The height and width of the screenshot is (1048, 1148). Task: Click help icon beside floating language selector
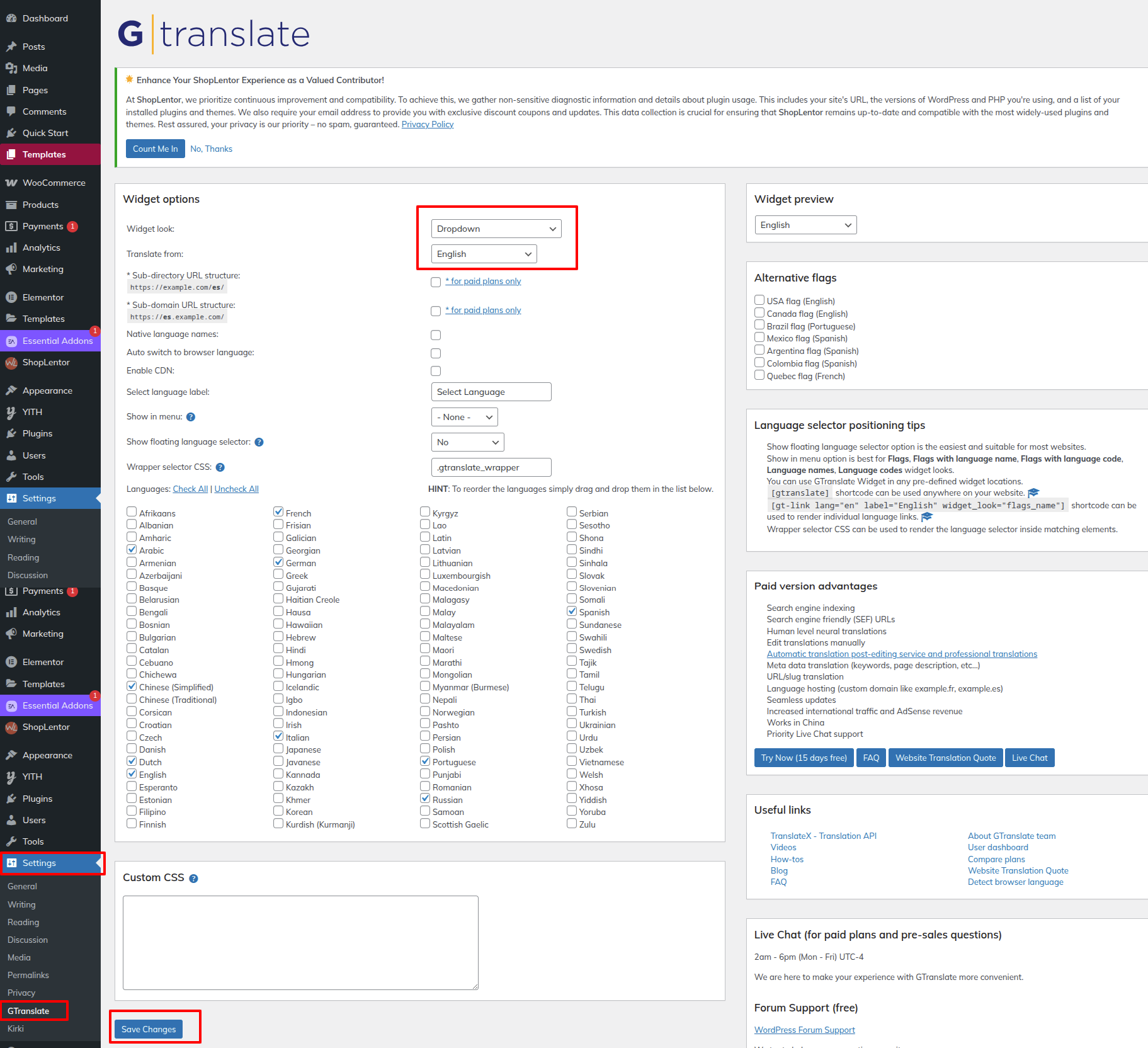(x=259, y=442)
